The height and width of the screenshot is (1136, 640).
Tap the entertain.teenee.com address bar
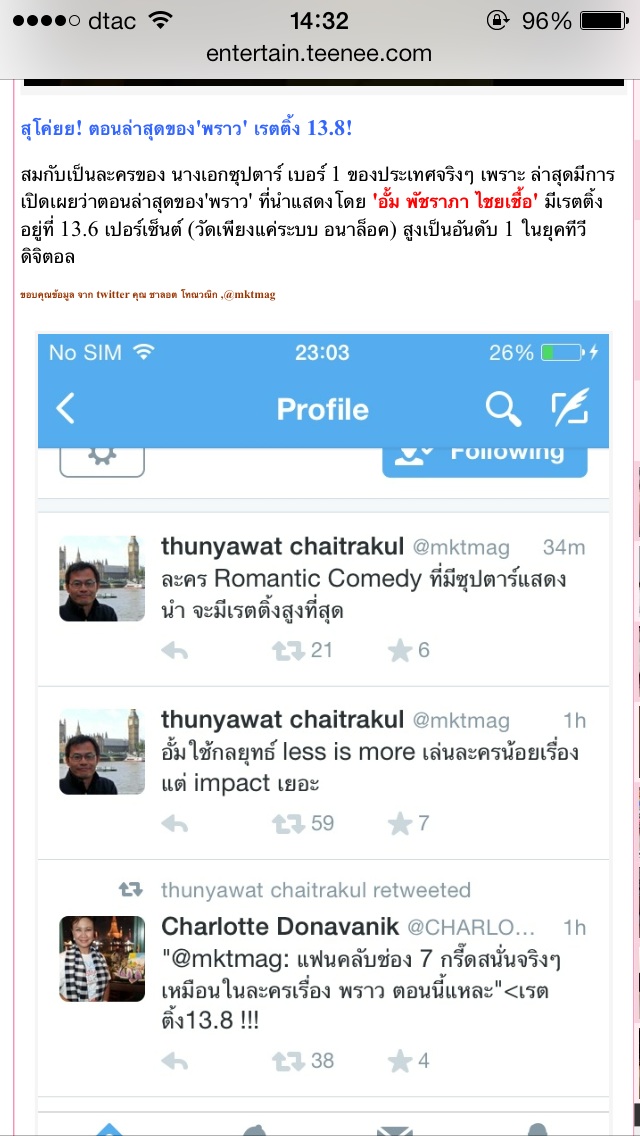tap(319, 54)
